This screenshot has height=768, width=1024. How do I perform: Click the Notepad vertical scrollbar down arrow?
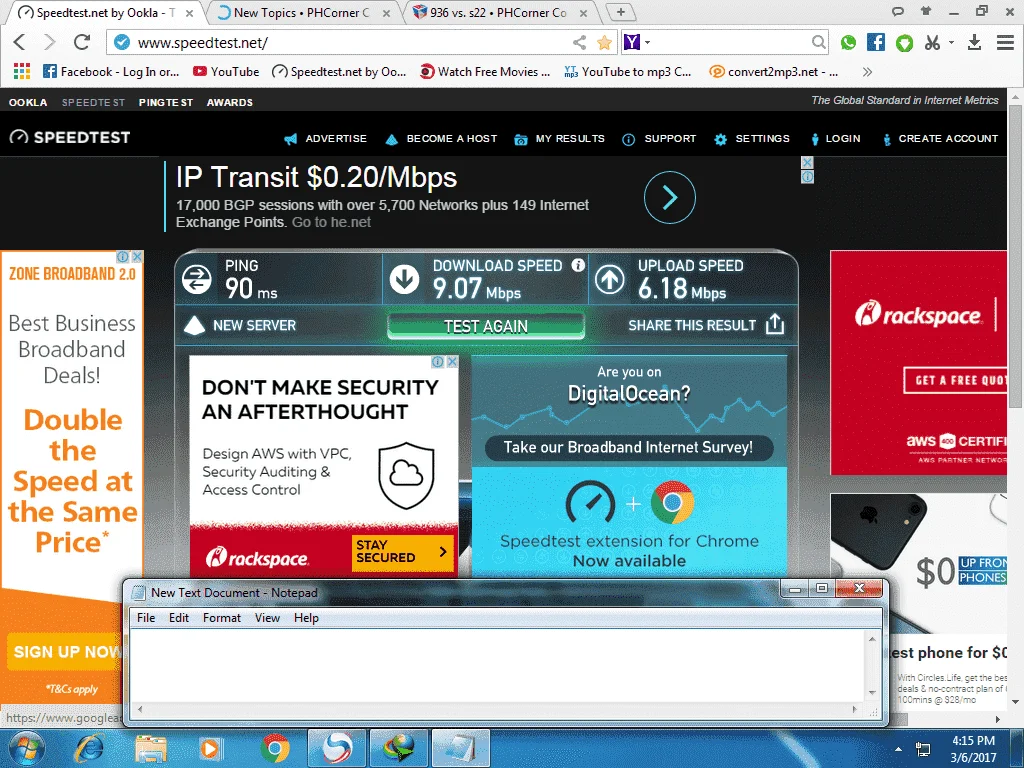click(x=872, y=693)
